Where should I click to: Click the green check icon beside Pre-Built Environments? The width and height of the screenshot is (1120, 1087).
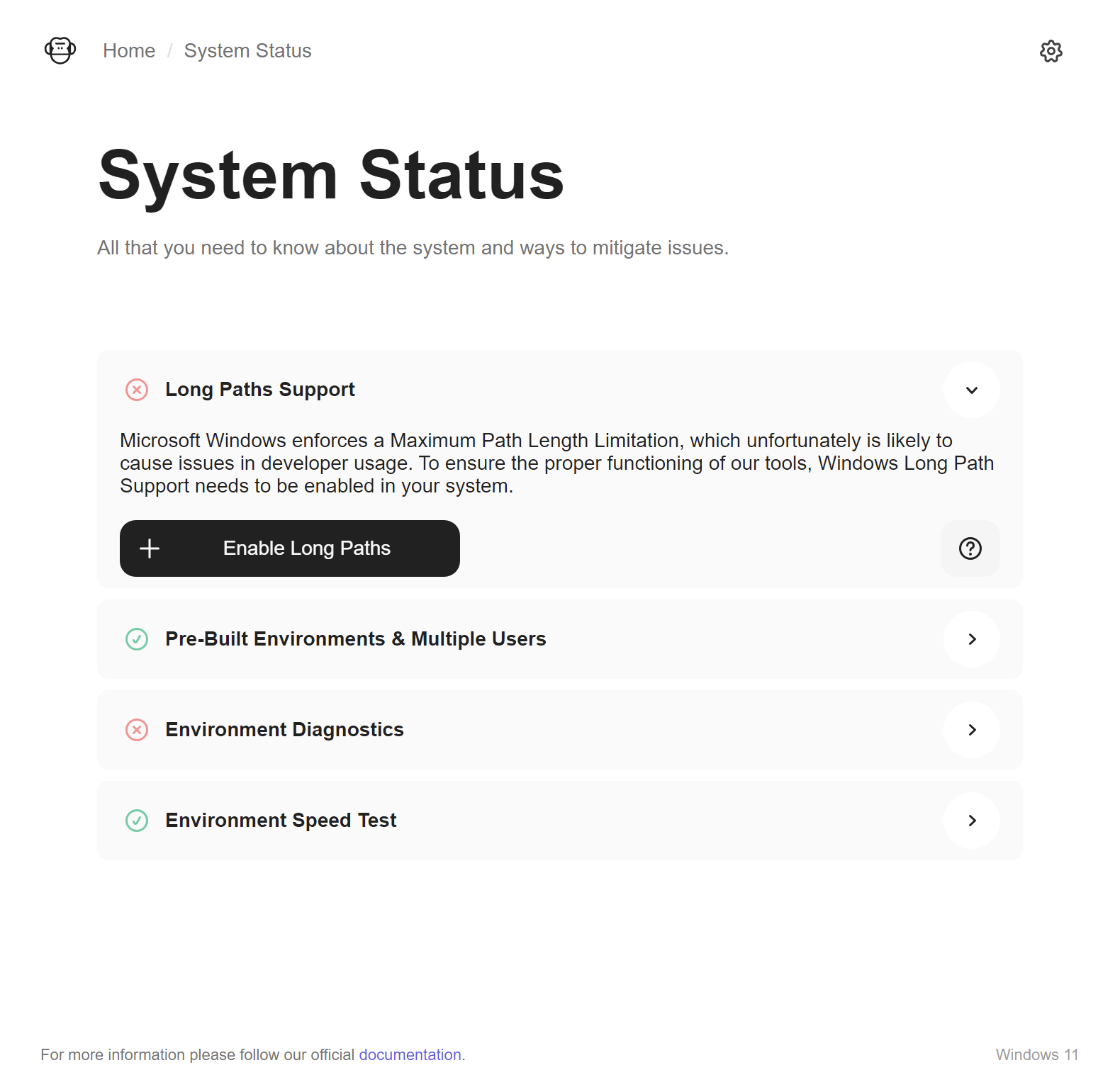click(137, 639)
